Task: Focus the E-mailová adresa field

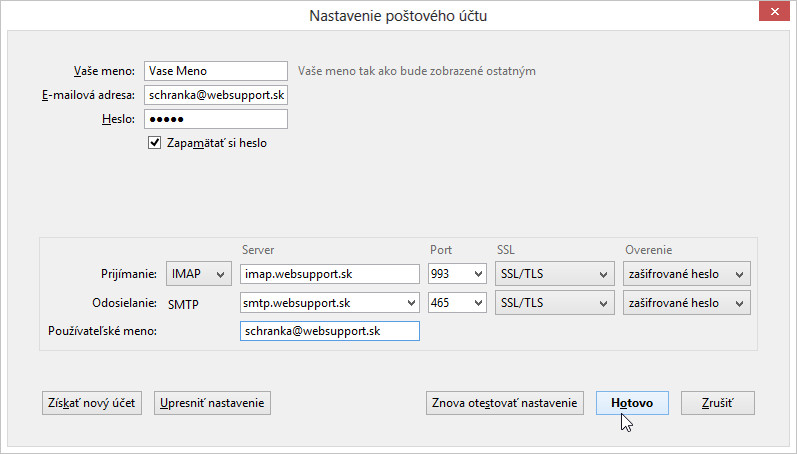Action: pos(216,95)
